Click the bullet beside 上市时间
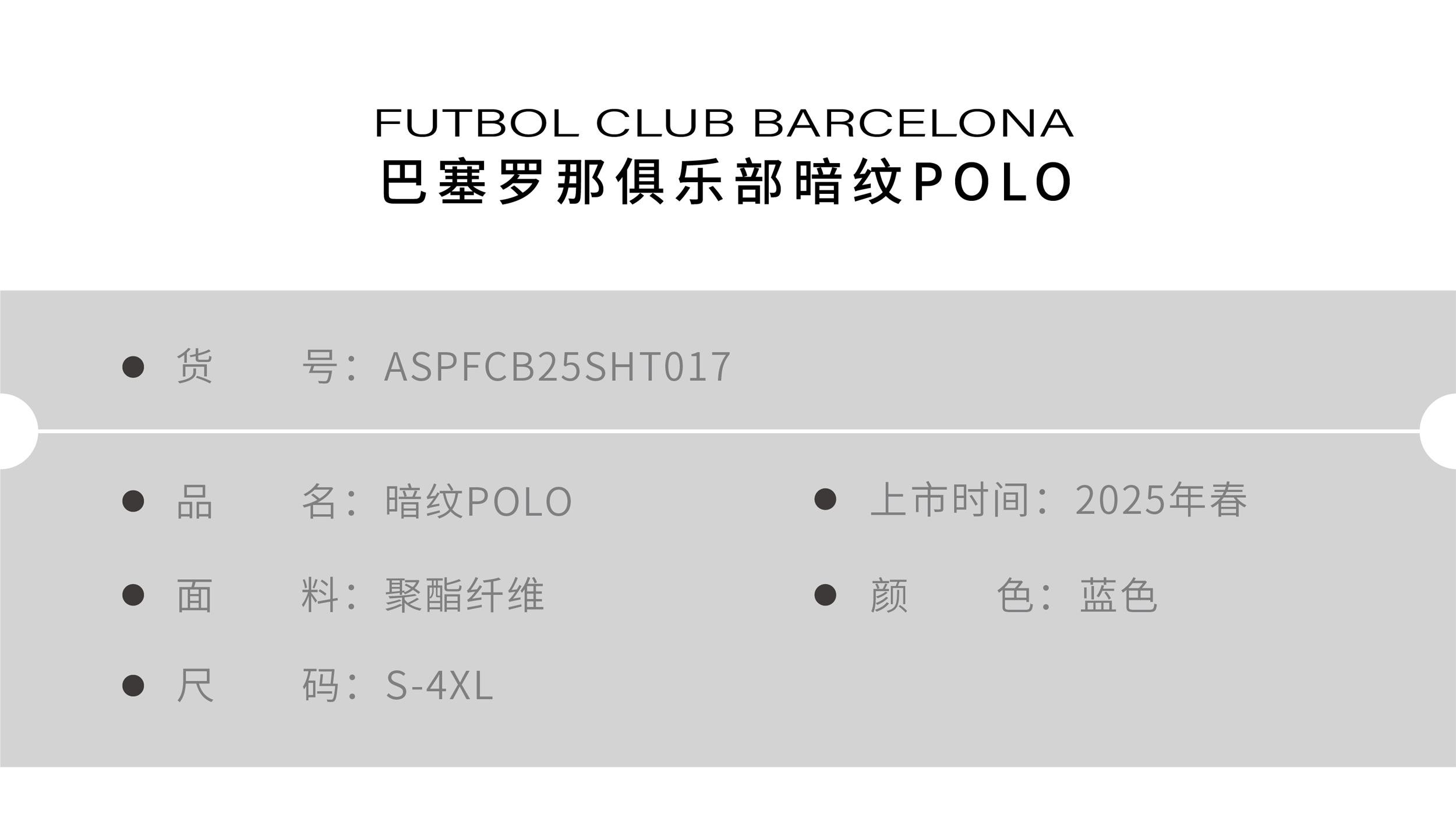This screenshot has height=832, width=1456. pyautogui.click(x=825, y=499)
